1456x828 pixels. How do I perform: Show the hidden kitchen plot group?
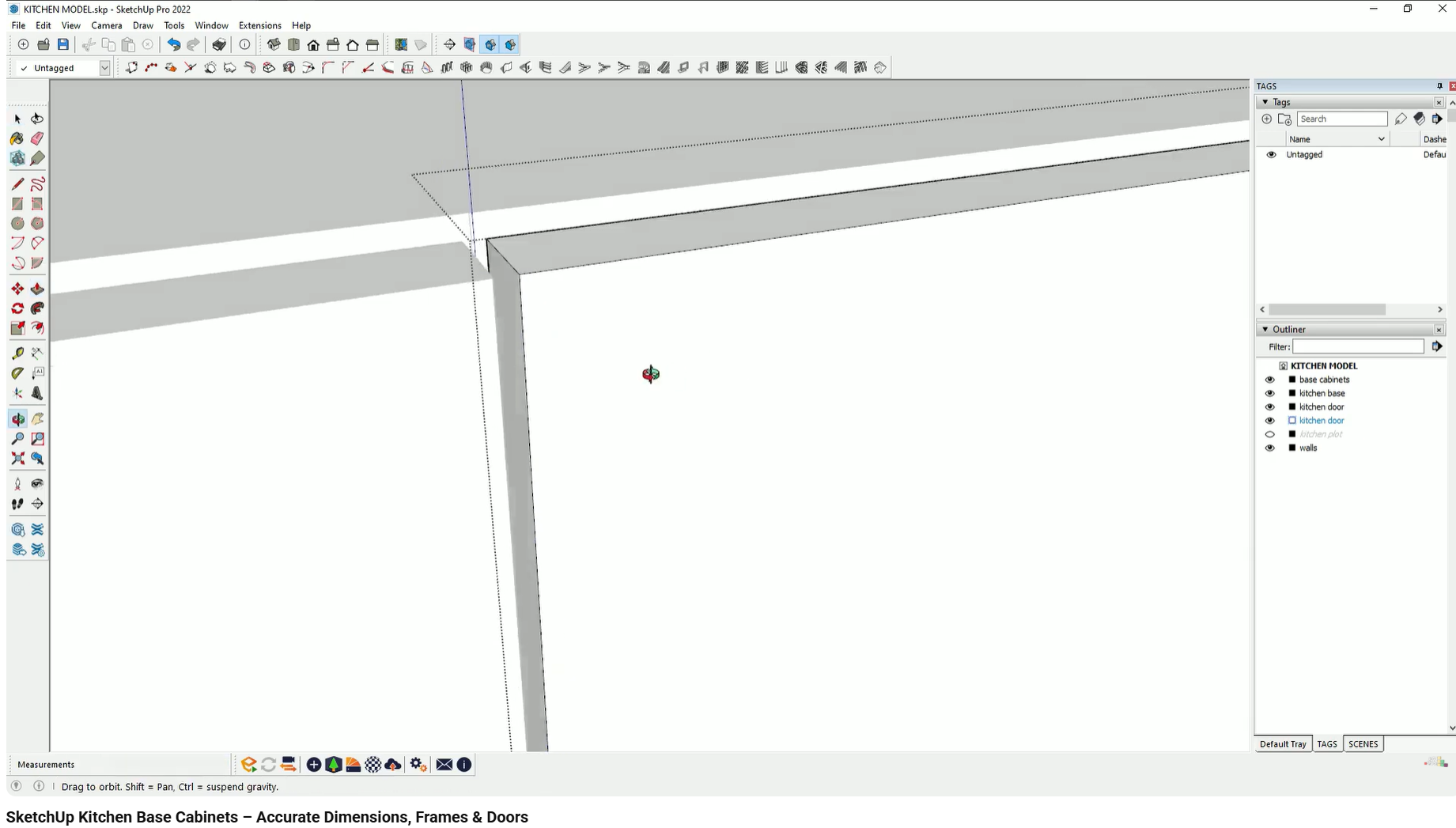coord(1270,433)
